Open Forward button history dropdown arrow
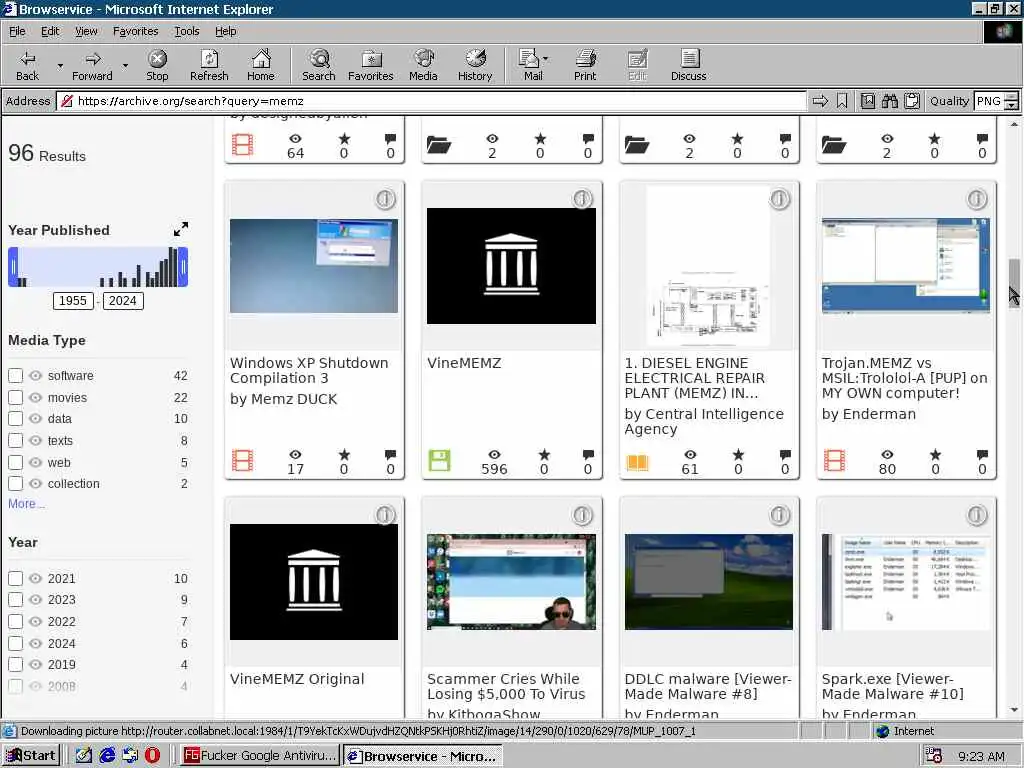Viewport: 1024px width, 768px height. [x=125, y=65]
